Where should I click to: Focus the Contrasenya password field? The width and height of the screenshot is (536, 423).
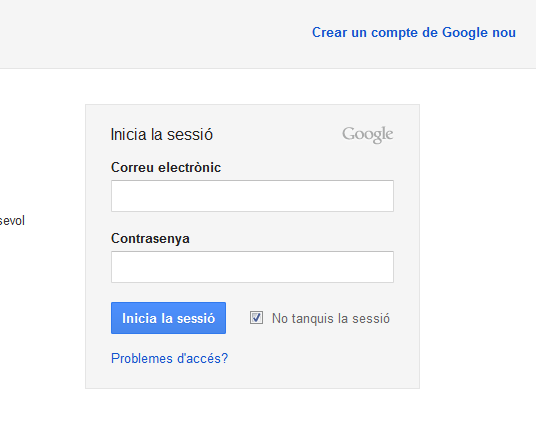pyautogui.click(x=252, y=267)
